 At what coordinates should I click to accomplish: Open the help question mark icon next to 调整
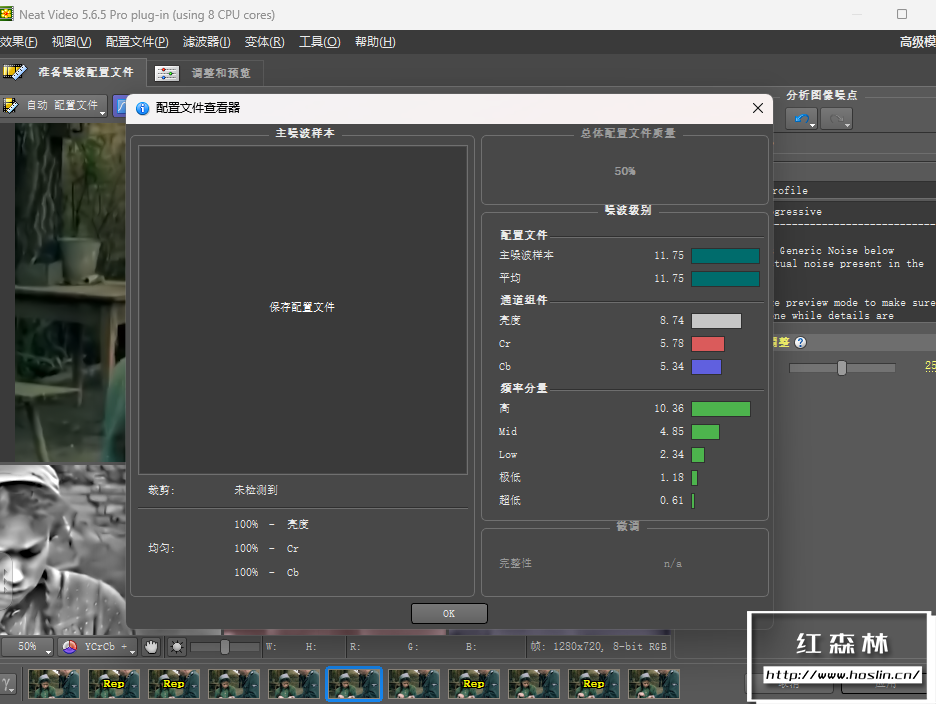click(x=800, y=342)
